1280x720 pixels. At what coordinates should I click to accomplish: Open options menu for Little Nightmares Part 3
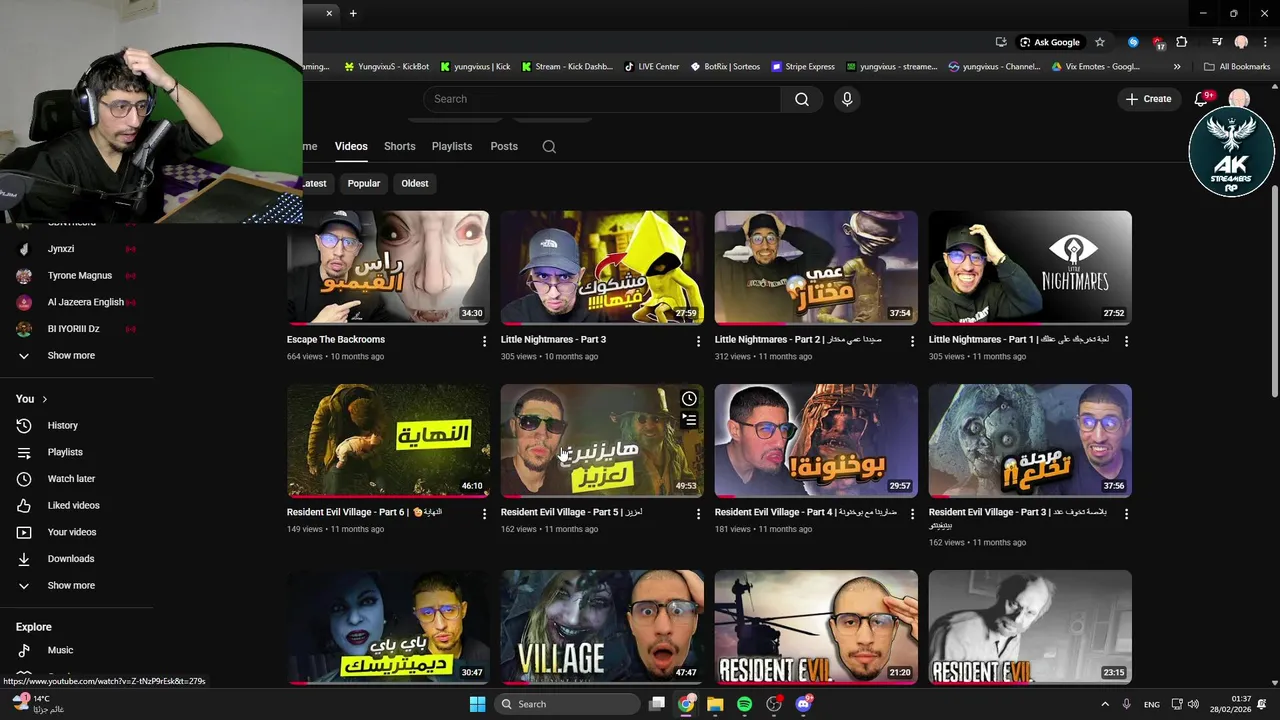(698, 341)
